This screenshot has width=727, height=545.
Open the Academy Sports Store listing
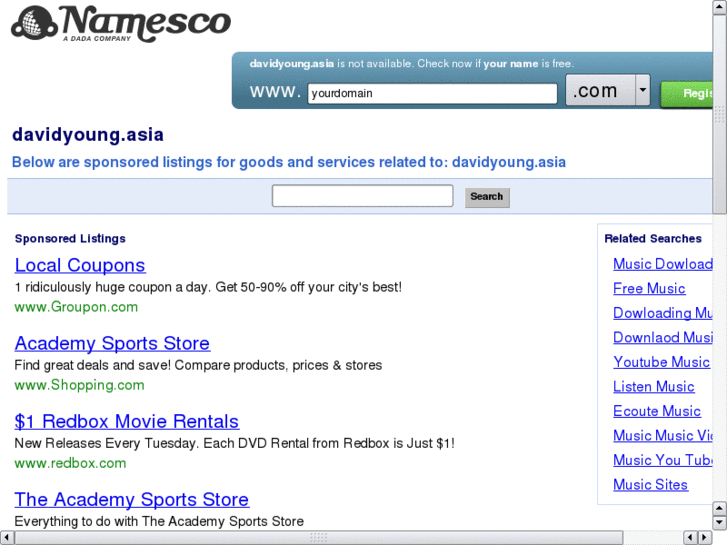(112, 344)
